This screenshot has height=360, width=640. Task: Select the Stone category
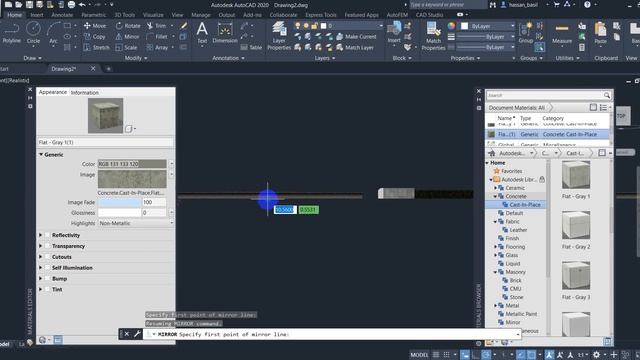(516, 297)
